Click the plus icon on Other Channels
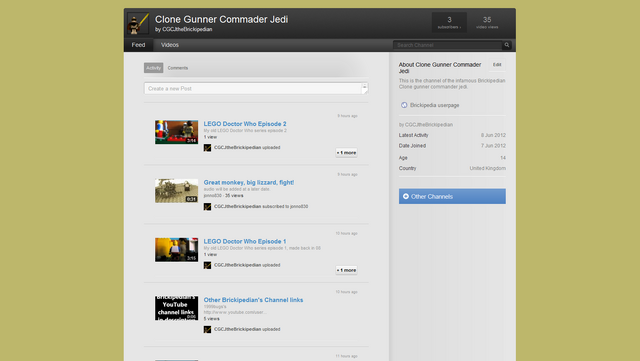This screenshot has height=361, width=640. 406,196
